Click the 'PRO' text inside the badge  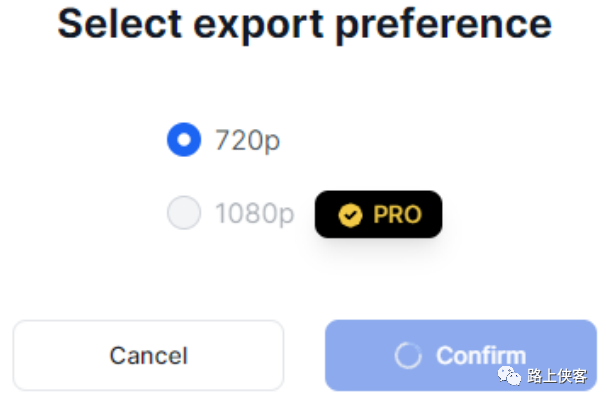coord(397,214)
